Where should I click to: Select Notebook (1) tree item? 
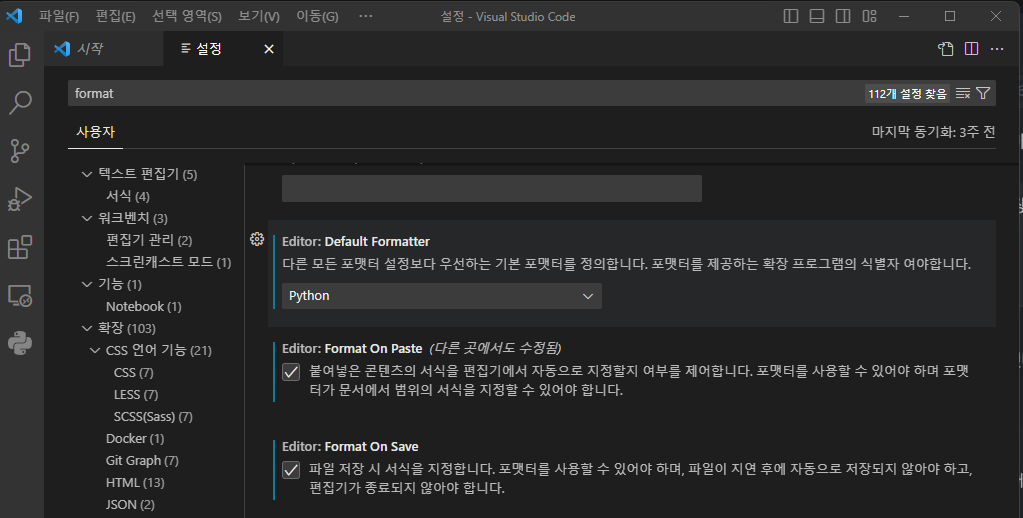pos(144,307)
